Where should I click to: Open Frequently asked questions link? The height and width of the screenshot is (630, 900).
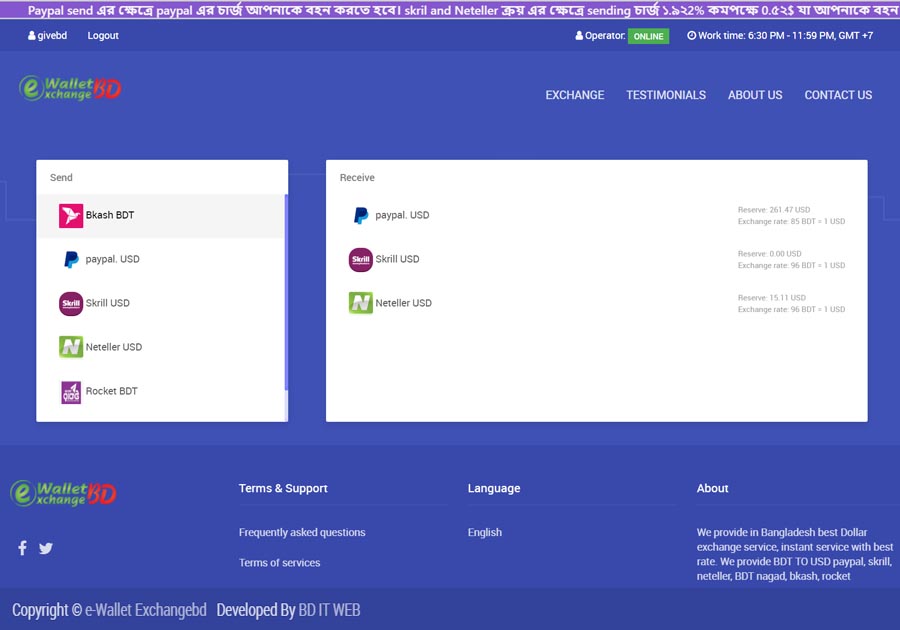[302, 532]
